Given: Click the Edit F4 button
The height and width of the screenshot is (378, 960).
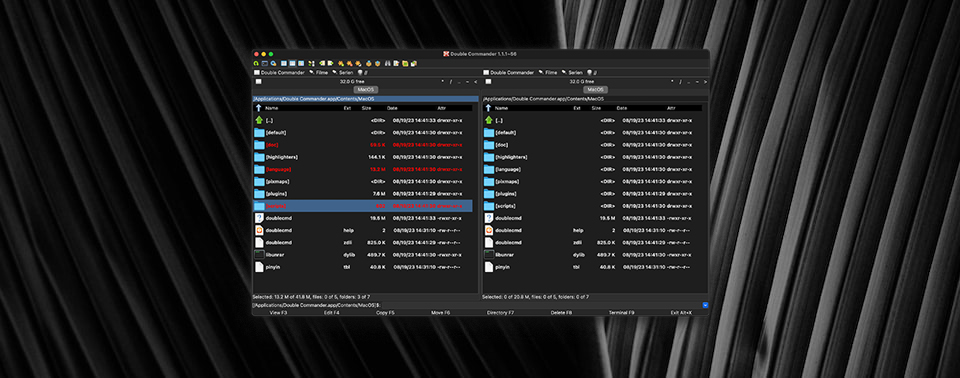Looking at the screenshot, I should click(331, 312).
